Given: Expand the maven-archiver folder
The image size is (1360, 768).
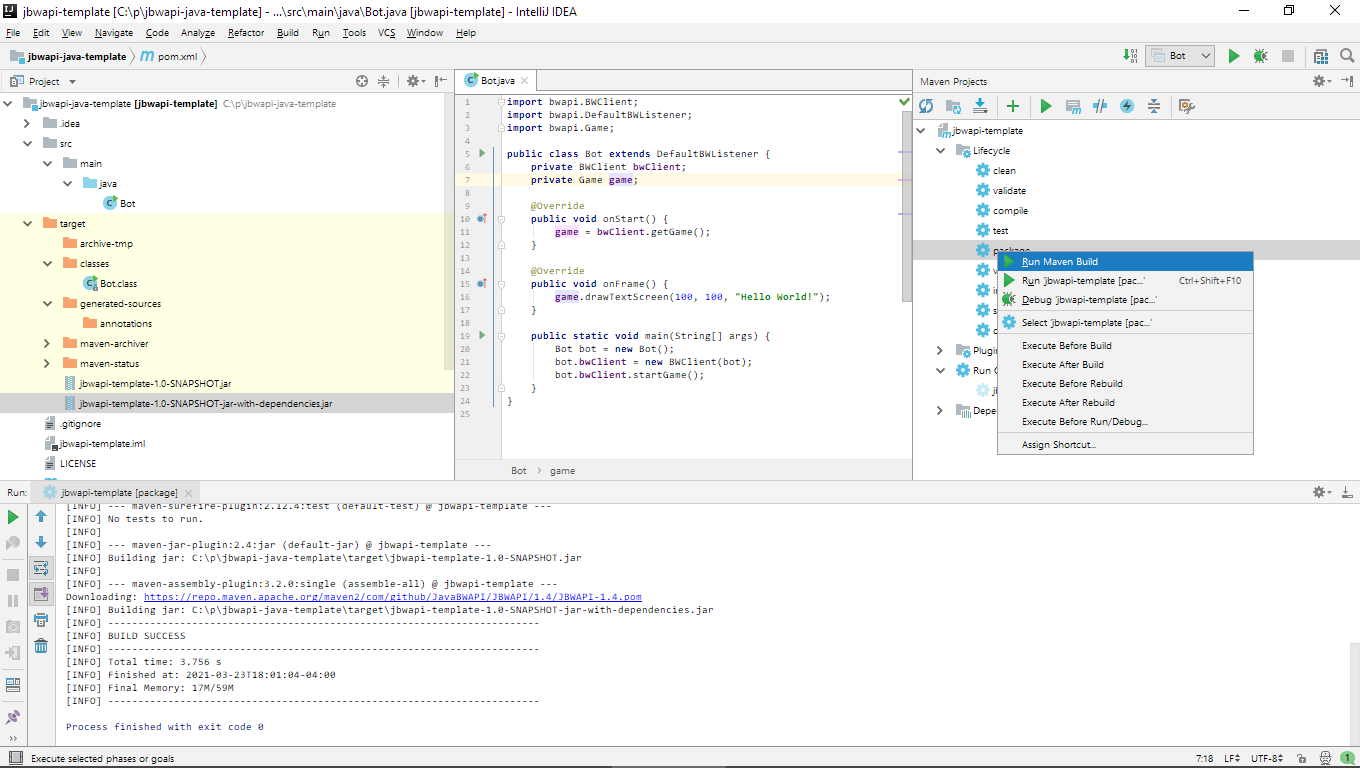Looking at the screenshot, I should pos(47,344).
